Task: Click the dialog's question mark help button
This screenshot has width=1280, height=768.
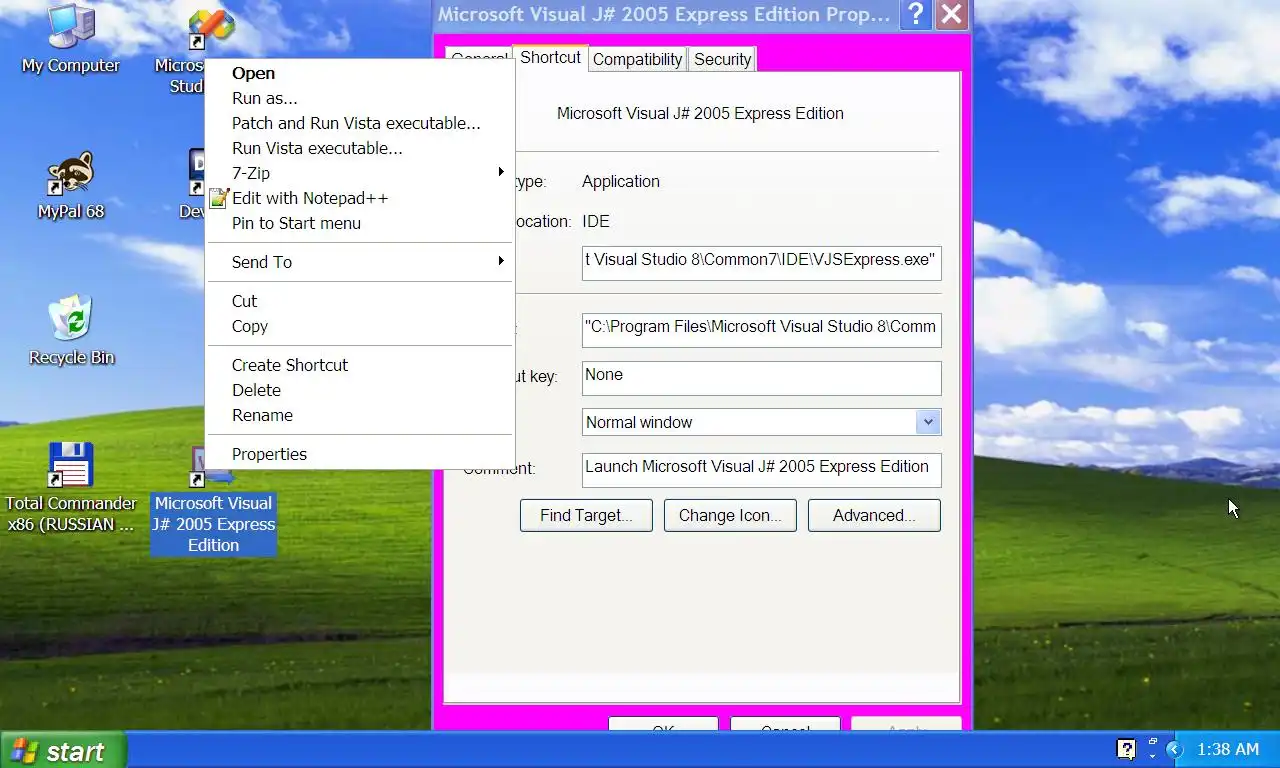Action: tap(916, 15)
